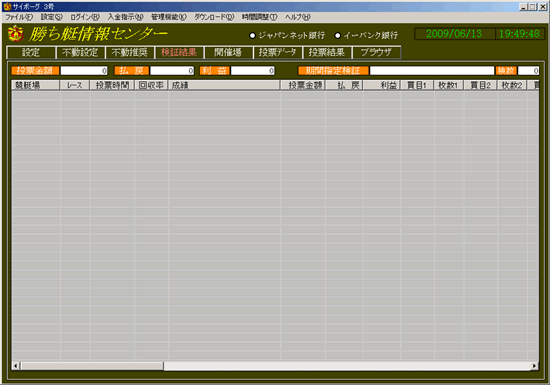This screenshot has width=550, height=385.
Task: Switch to the 設定 tab
Action: pos(31,52)
